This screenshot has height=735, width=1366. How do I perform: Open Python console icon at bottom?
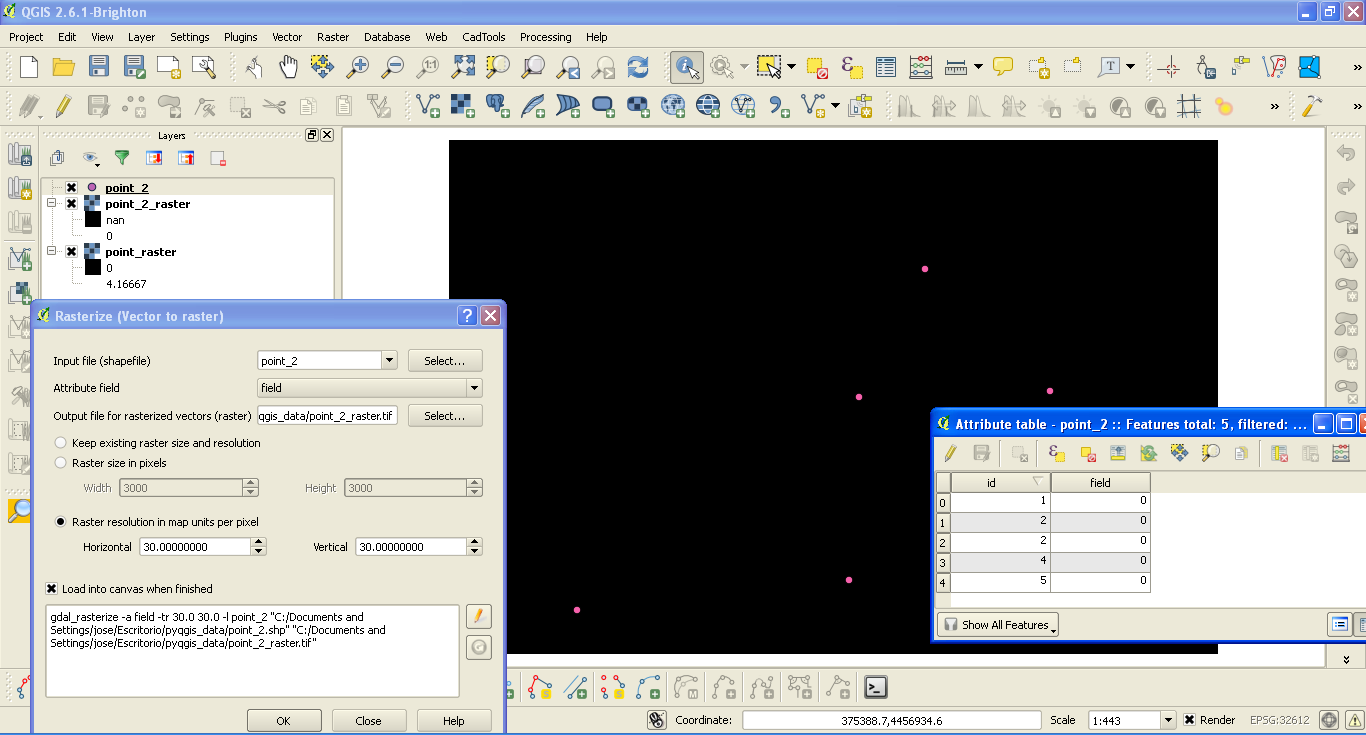(x=875, y=687)
